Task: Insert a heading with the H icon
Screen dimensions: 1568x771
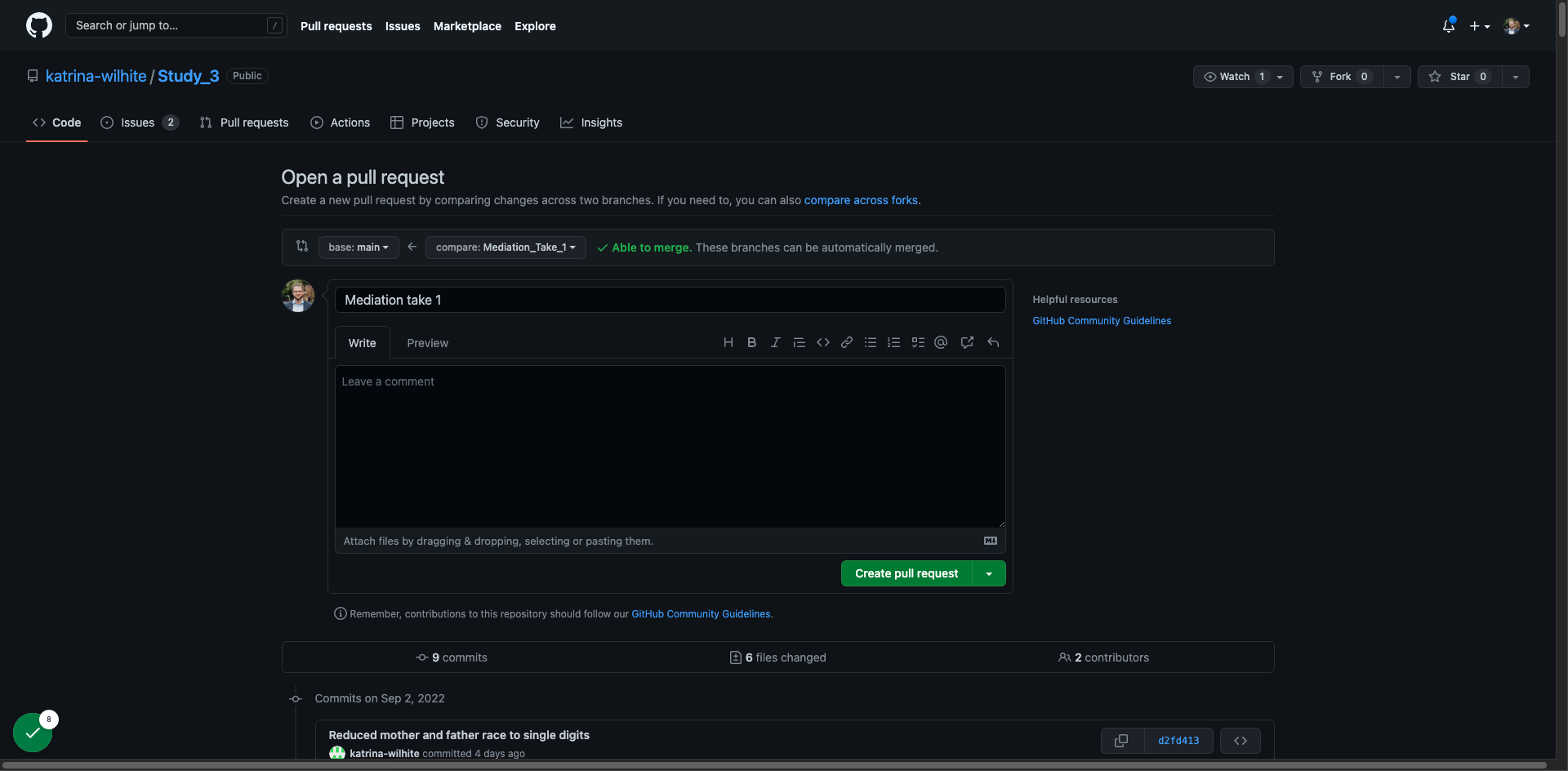Action: (728, 342)
